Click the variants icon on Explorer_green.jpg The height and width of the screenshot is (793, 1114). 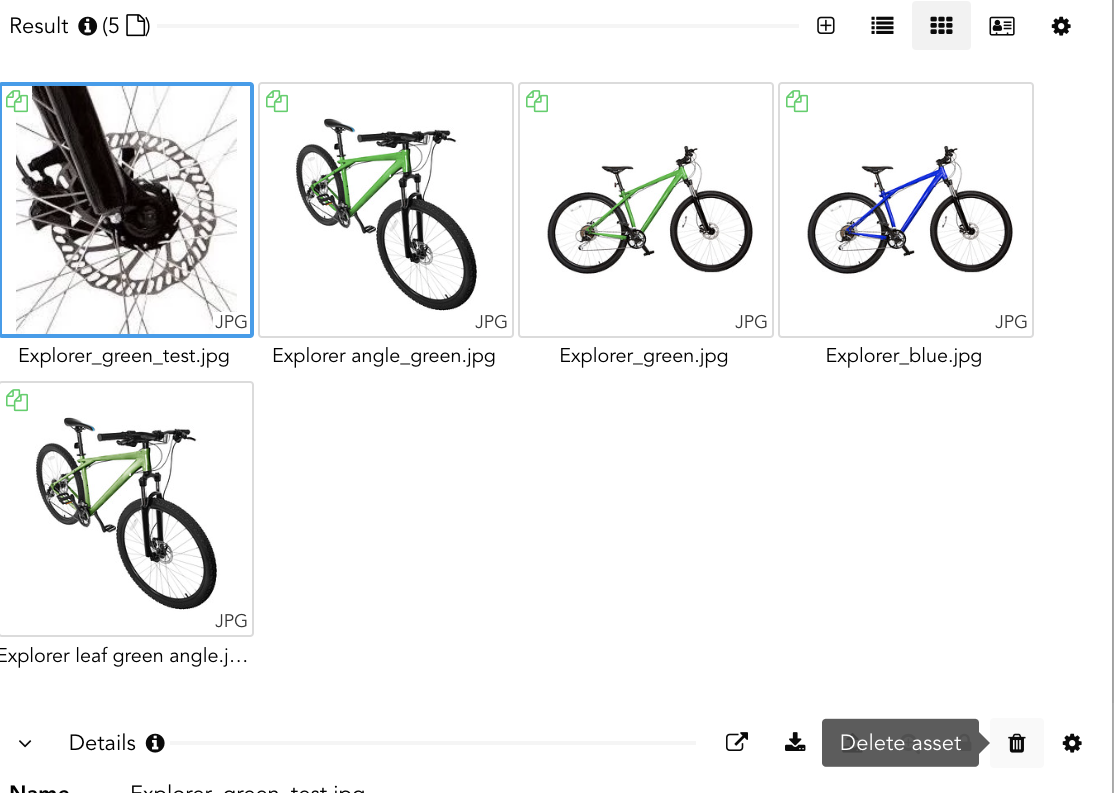537,100
